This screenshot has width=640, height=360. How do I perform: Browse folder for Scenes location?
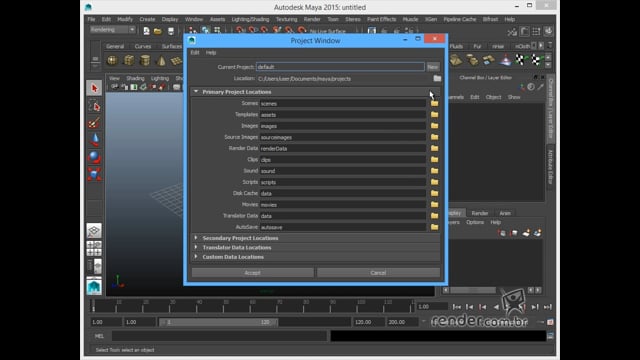[x=434, y=103]
